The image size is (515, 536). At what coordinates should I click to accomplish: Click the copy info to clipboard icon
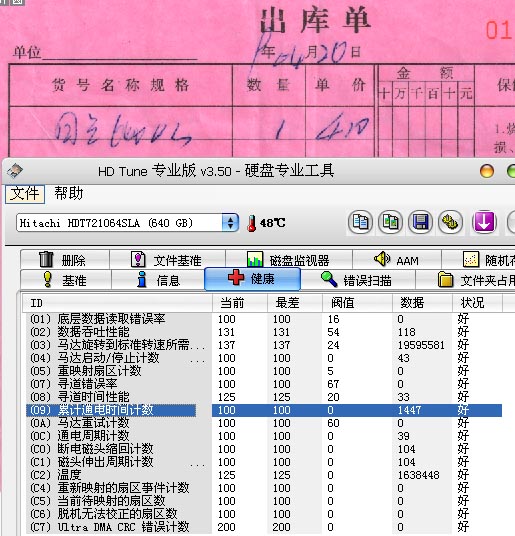tap(360, 223)
